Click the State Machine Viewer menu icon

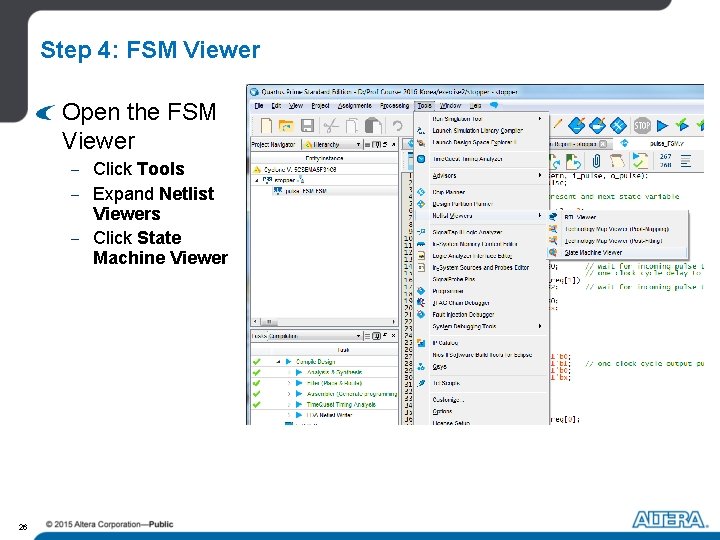click(x=553, y=252)
